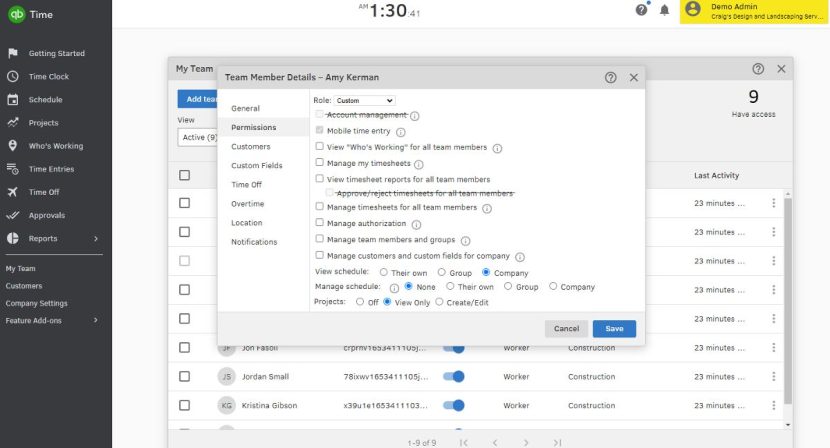Check Manage team members and groups
Screen dimensions: 830x448
pyautogui.click(x=320, y=239)
